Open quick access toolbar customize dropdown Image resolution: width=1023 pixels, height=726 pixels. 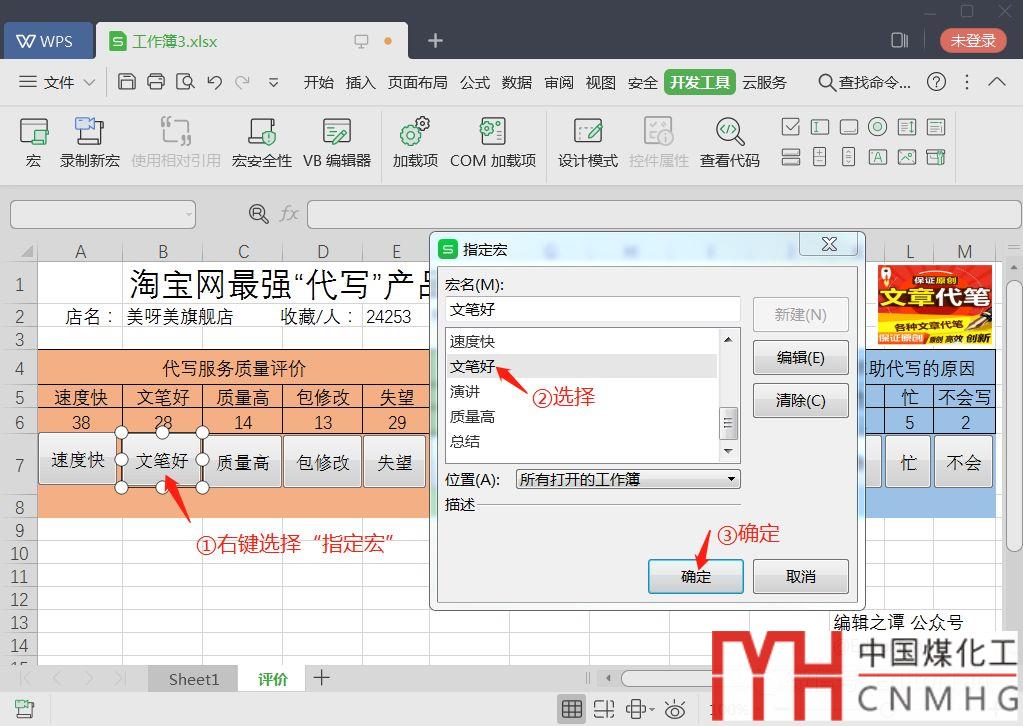tap(273, 82)
